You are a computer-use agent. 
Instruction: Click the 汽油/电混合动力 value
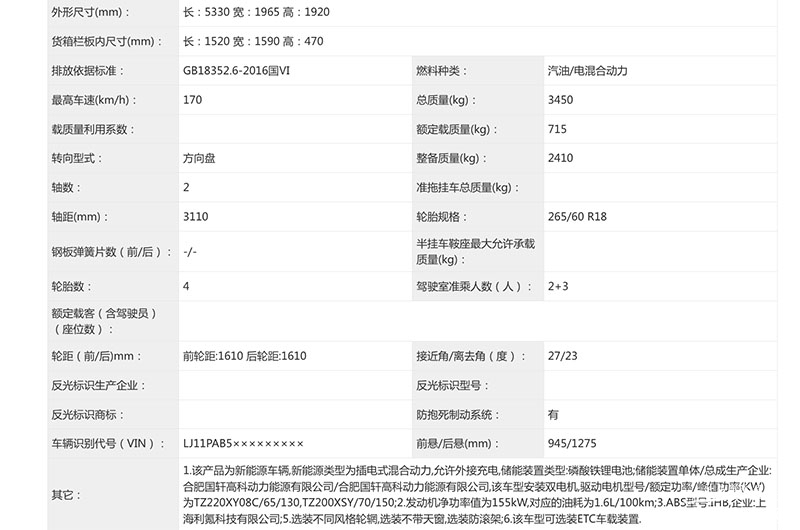point(588,71)
